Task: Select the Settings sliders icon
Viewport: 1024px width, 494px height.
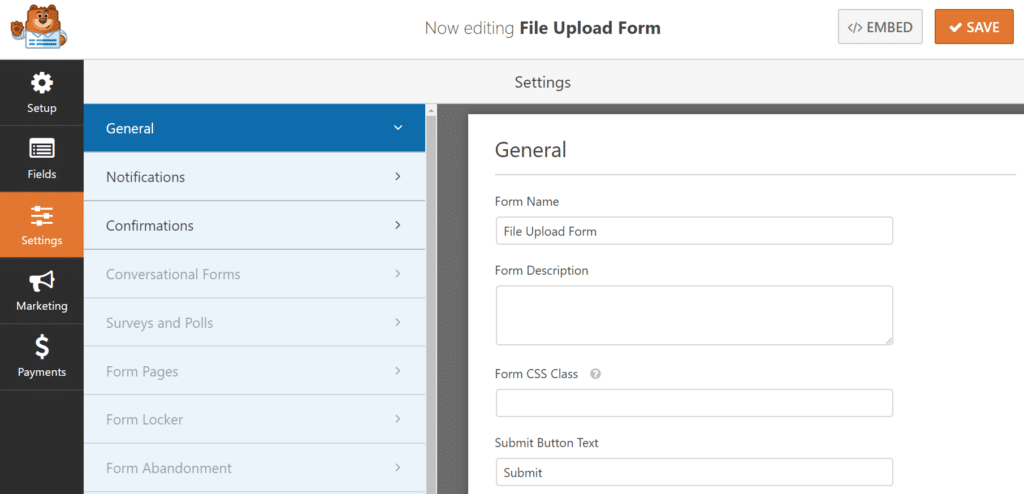Action: pyautogui.click(x=41, y=215)
